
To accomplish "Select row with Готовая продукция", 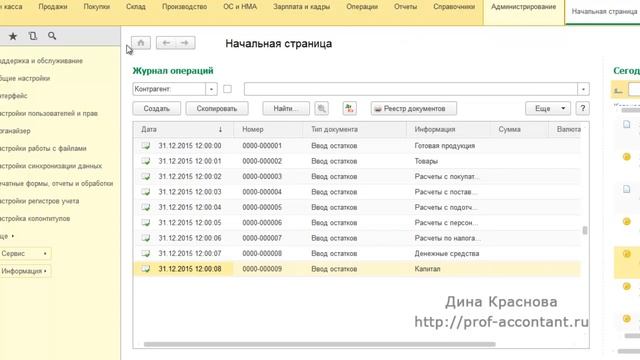I will (x=357, y=146).
